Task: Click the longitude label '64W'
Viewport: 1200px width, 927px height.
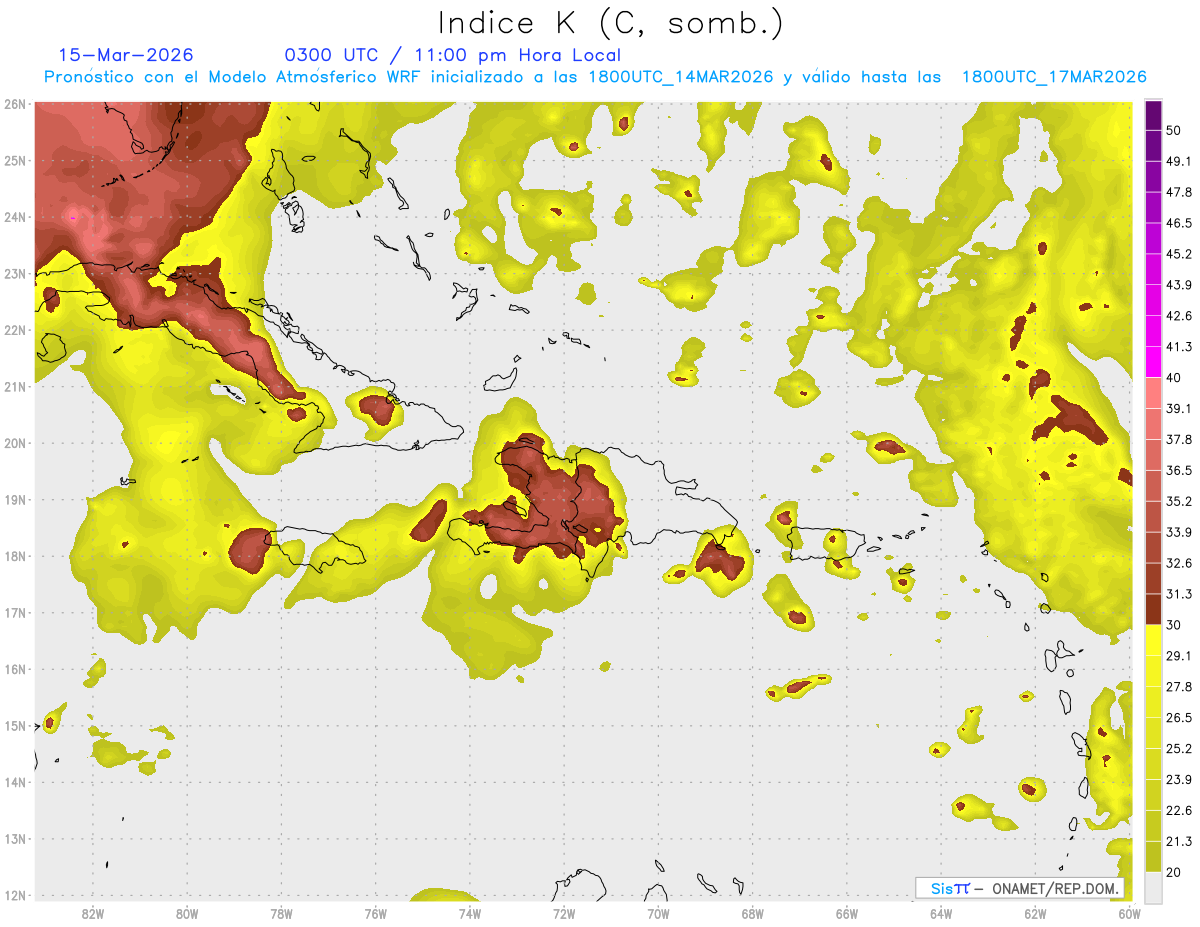Action: tap(941, 914)
